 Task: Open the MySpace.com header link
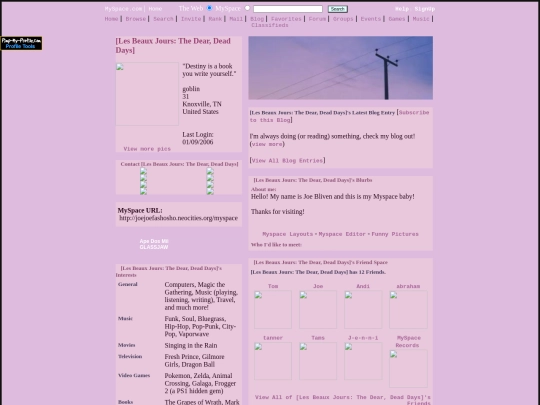(x=123, y=9)
